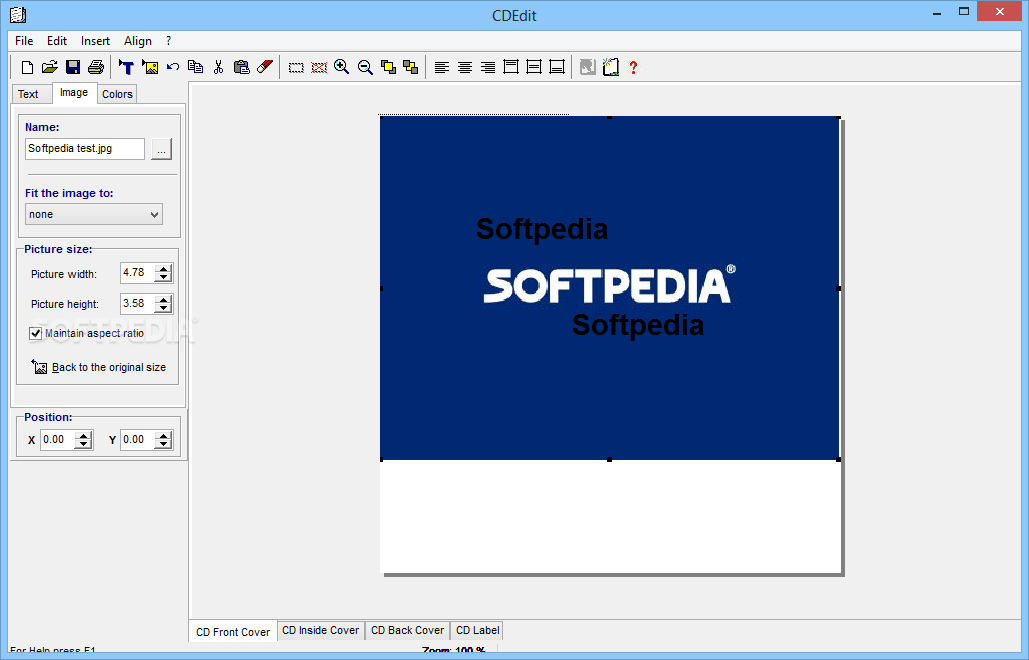Click the X position field
The height and width of the screenshot is (660, 1029).
tap(58, 440)
